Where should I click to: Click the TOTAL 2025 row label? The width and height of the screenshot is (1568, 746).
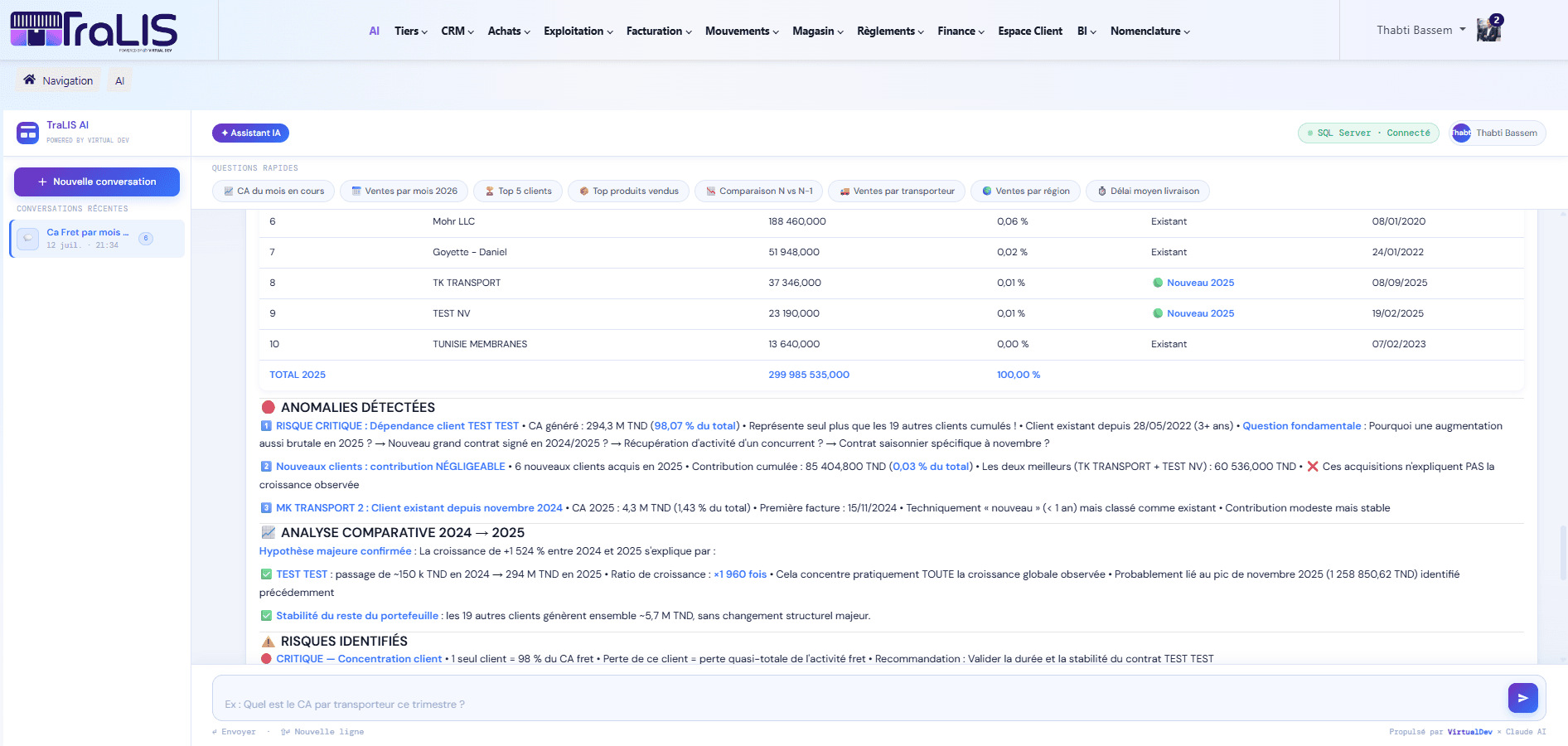point(298,375)
